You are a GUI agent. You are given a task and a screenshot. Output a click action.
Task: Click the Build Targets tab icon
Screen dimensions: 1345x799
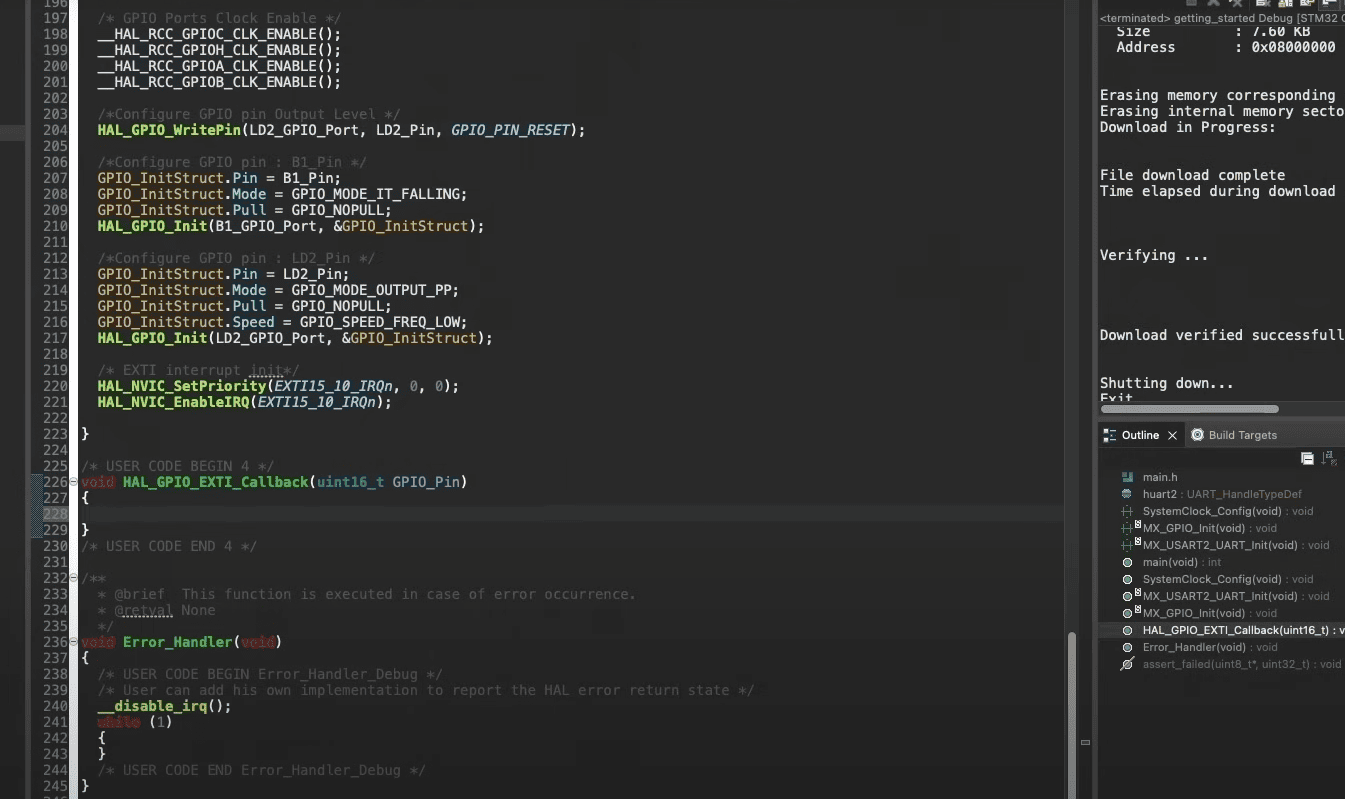pos(1197,435)
